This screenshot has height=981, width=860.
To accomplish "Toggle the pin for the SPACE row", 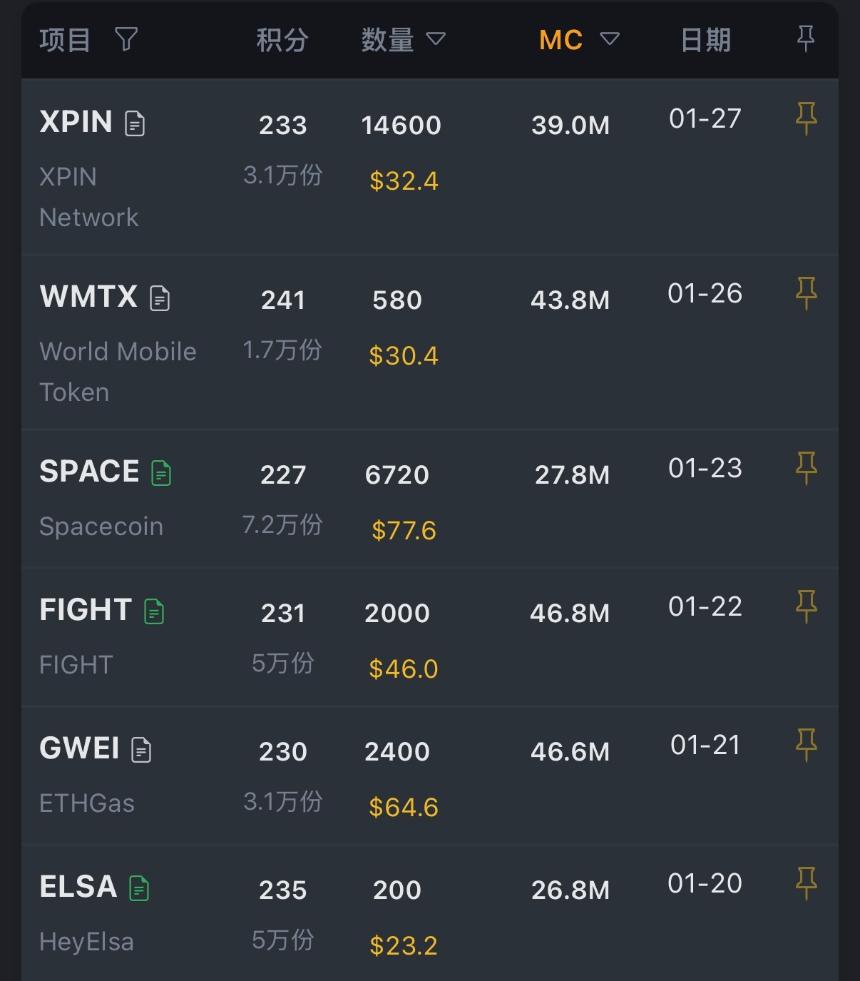I will coord(805,468).
